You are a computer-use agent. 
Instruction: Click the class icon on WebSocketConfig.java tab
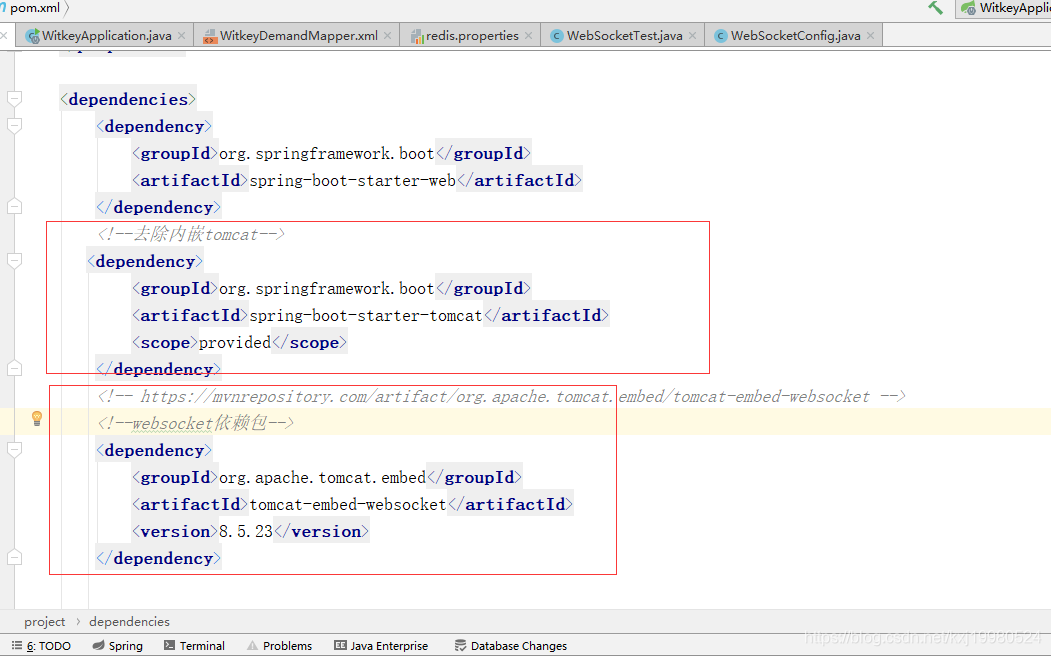(x=720, y=34)
